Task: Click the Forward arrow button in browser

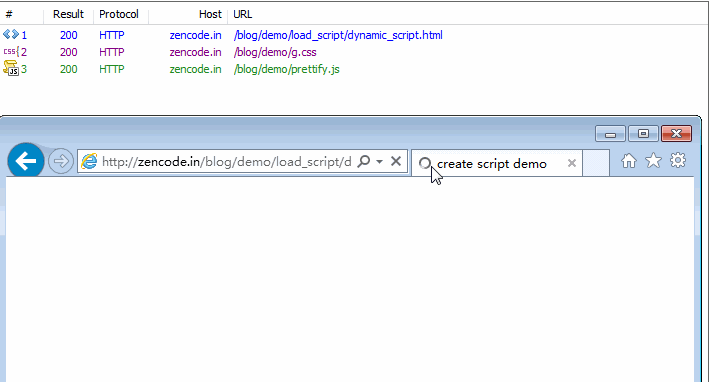Action: (x=61, y=161)
